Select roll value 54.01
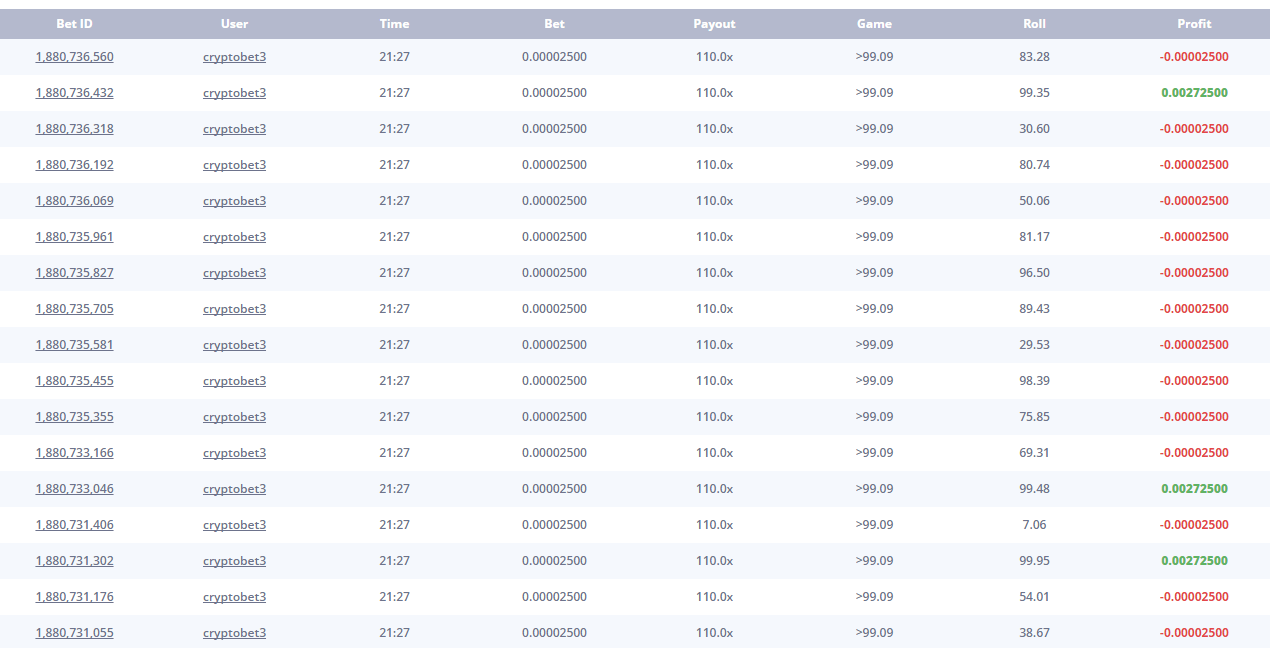 (x=1034, y=597)
